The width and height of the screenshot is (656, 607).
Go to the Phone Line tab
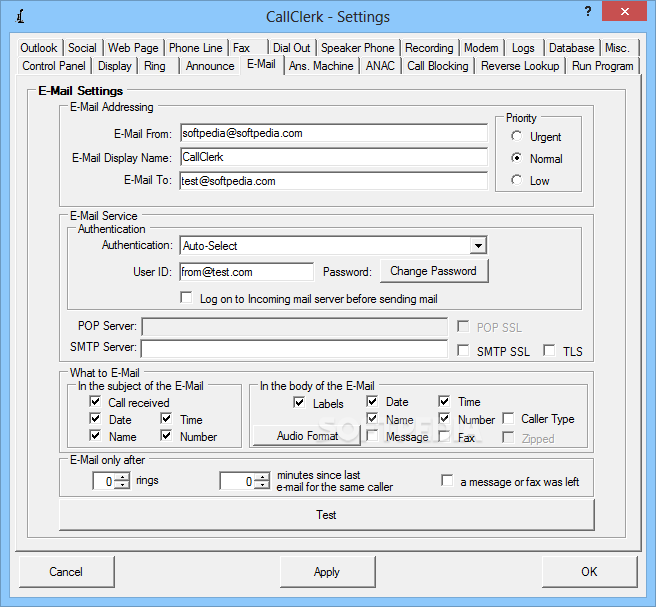pos(195,48)
